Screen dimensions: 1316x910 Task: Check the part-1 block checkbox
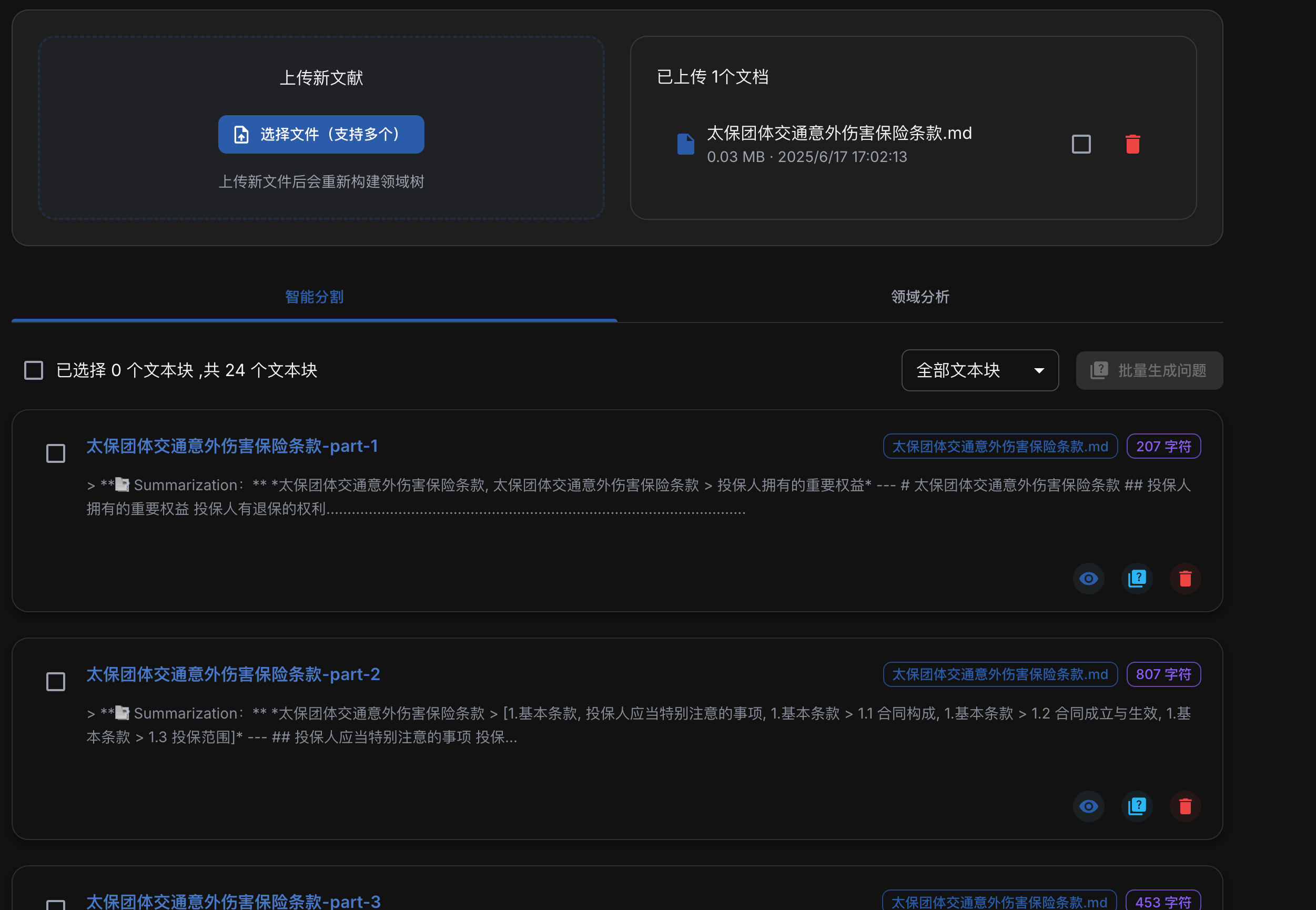55,453
